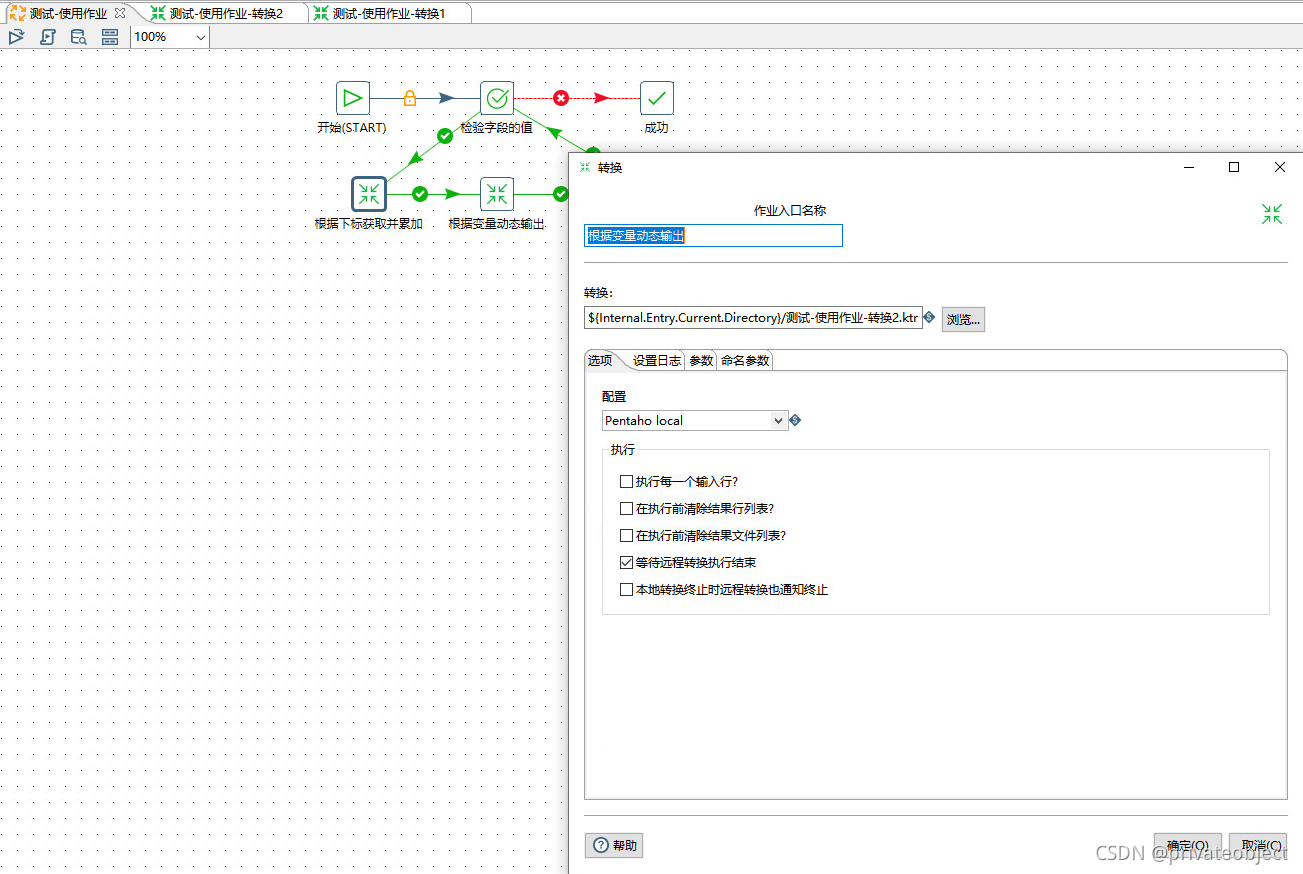Switch to 测试-使用作业 tab
1303x874 pixels.
click(68, 13)
